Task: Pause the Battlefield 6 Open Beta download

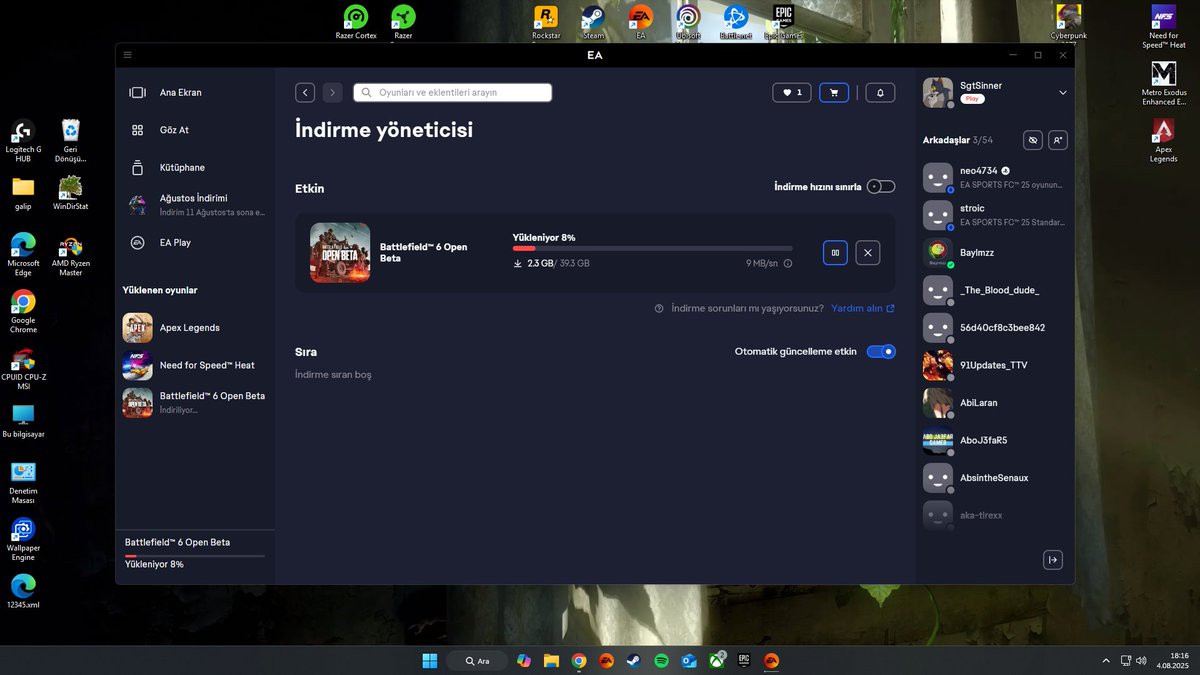Action: (x=835, y=253)
